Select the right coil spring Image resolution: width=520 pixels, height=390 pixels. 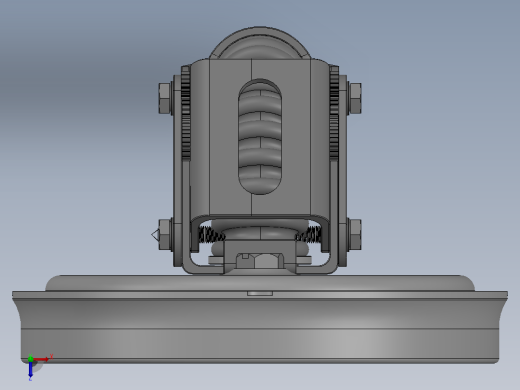309,234
